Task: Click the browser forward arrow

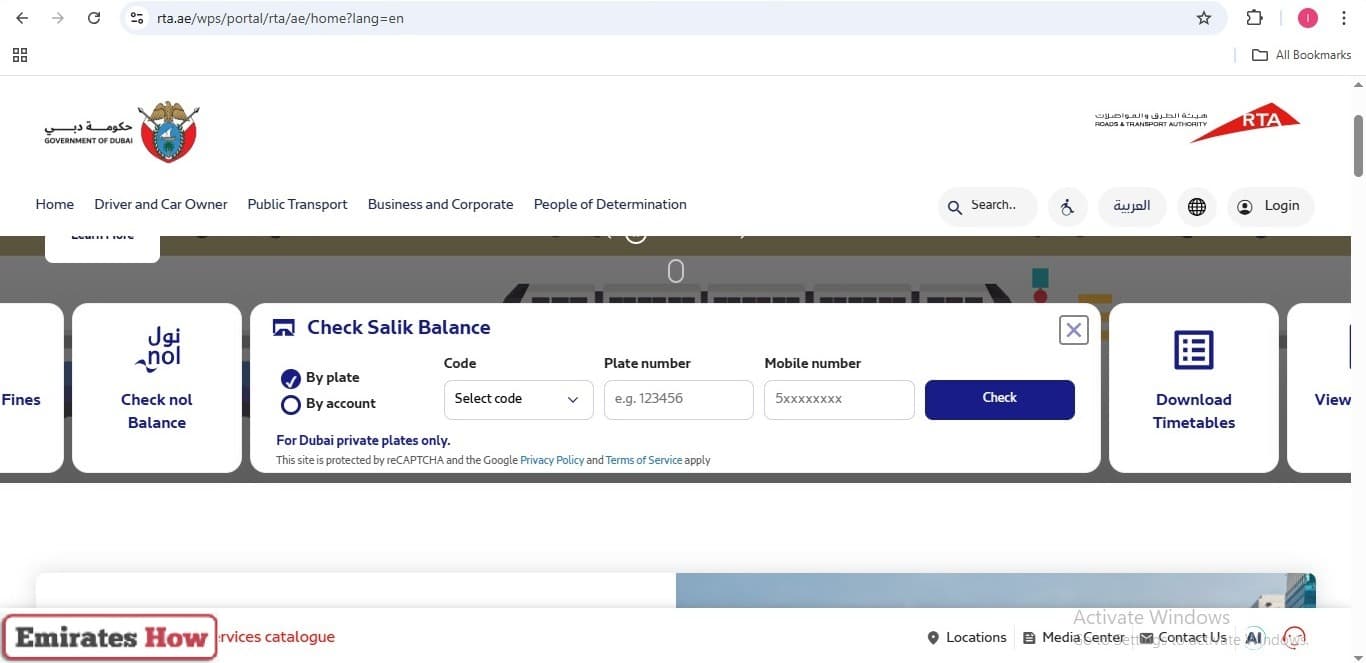Action: [58, 18]
